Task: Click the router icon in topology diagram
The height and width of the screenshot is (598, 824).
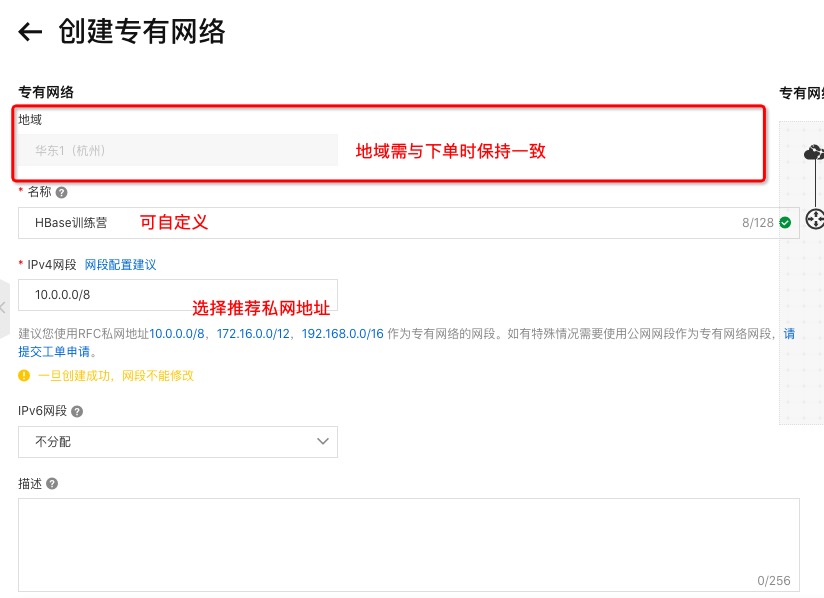Action: 815,219
